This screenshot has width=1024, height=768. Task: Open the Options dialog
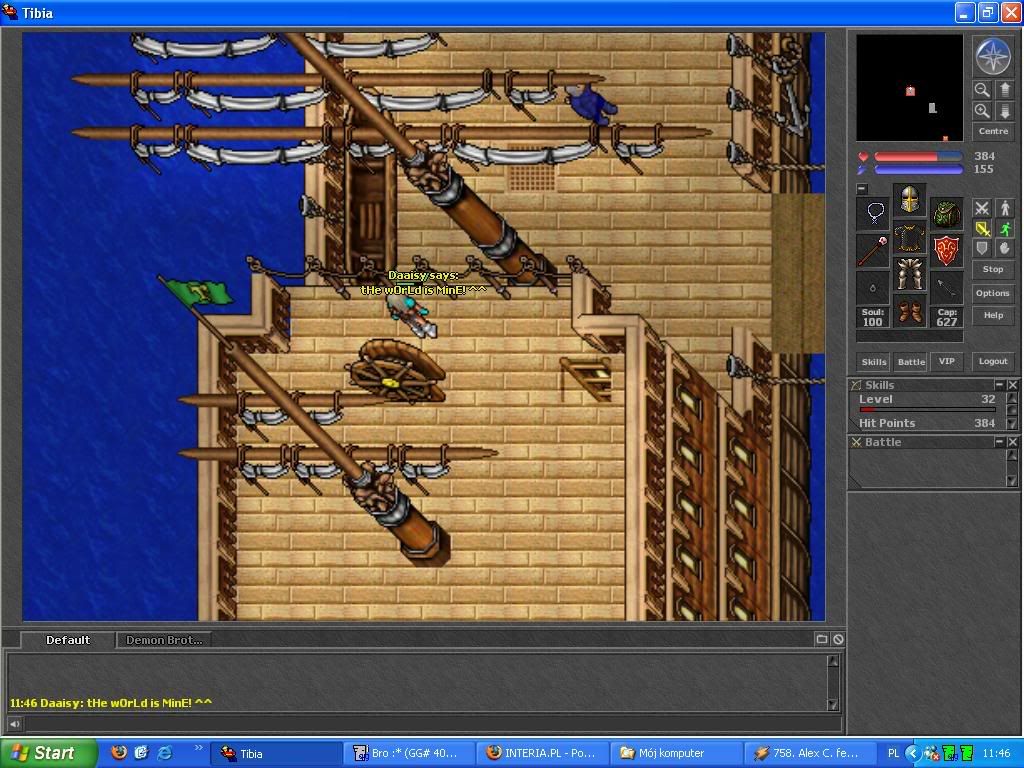tap(993, 293)
